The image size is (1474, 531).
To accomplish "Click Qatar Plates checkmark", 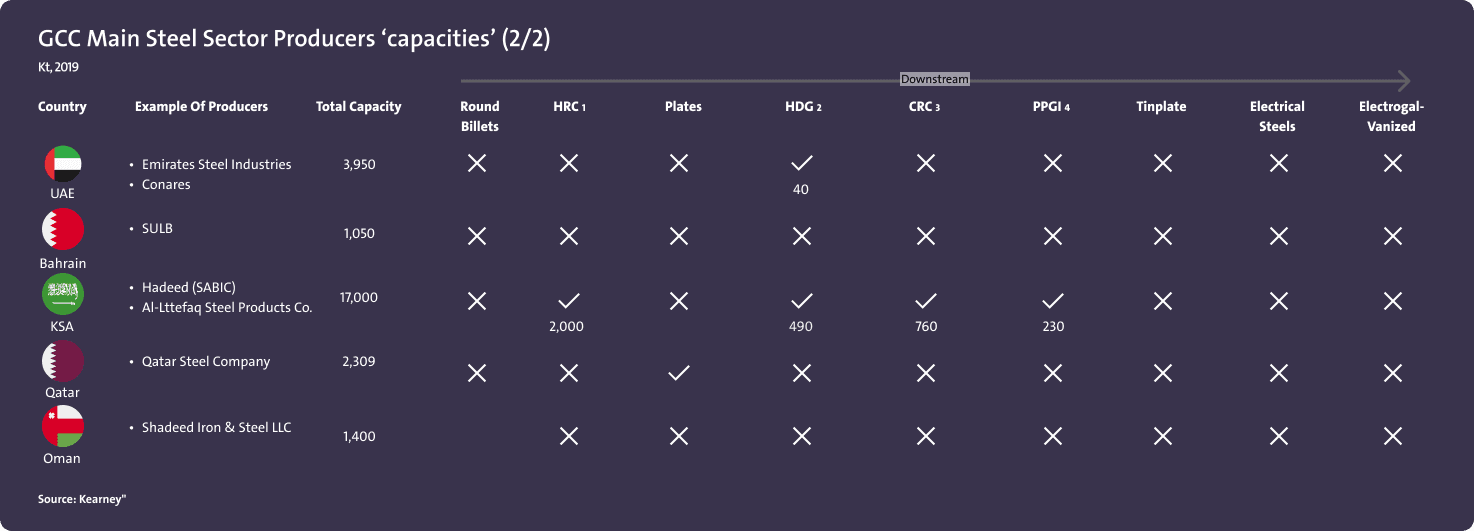I will point(678,373).
